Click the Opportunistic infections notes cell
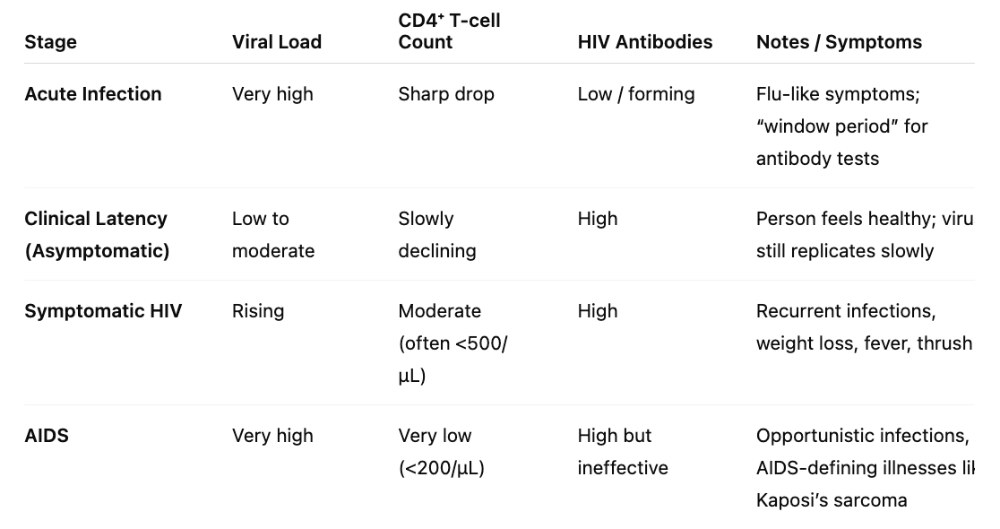Image resolution: width=1000 pixels, height=529 pixels. 863,467
